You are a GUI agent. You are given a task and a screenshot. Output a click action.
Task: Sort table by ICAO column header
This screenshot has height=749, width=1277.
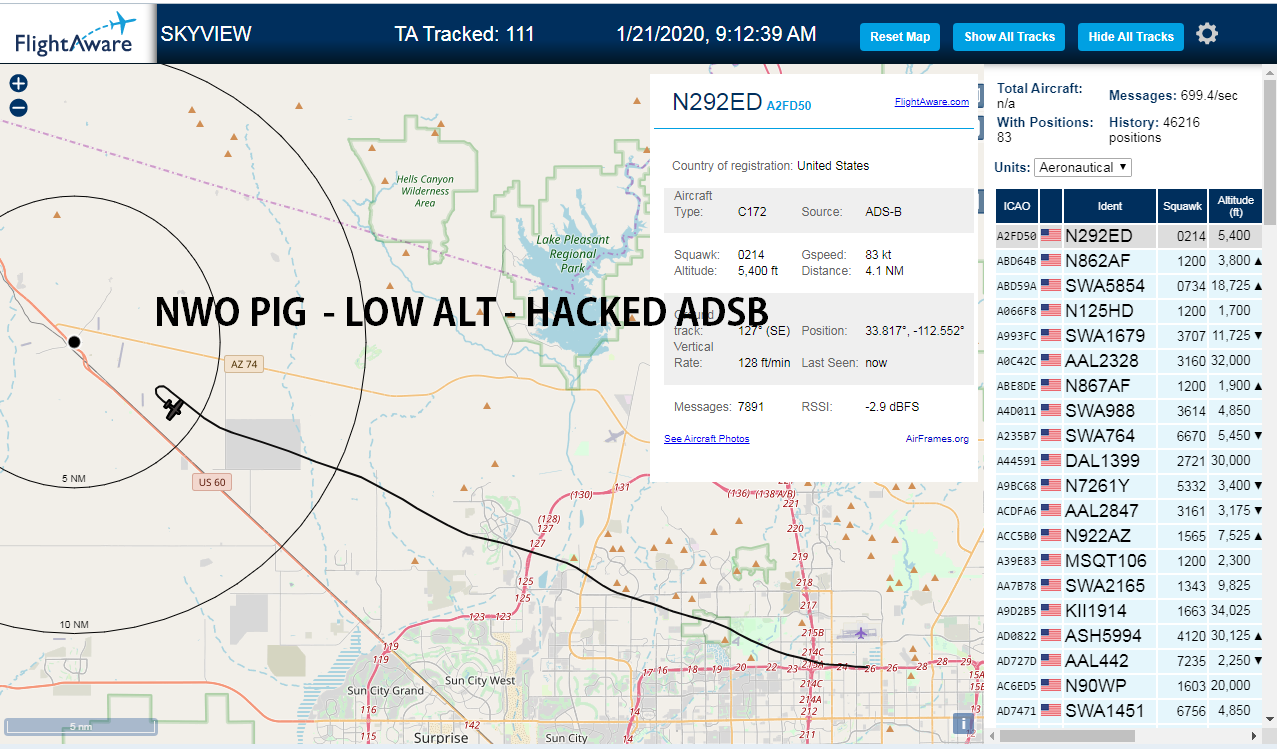click(x=1017, y=206)
